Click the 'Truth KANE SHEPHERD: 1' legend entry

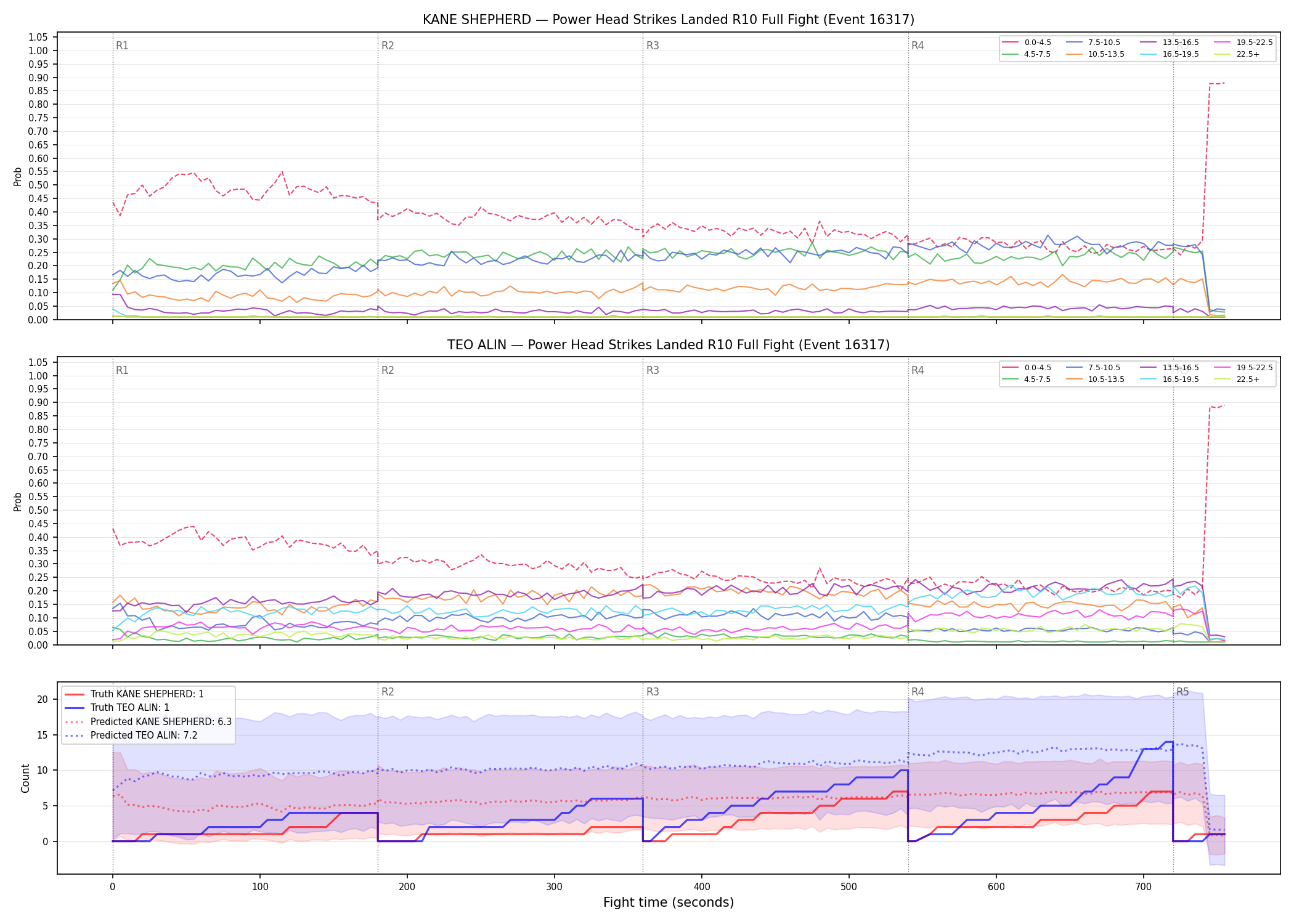[x=134, y=694]
